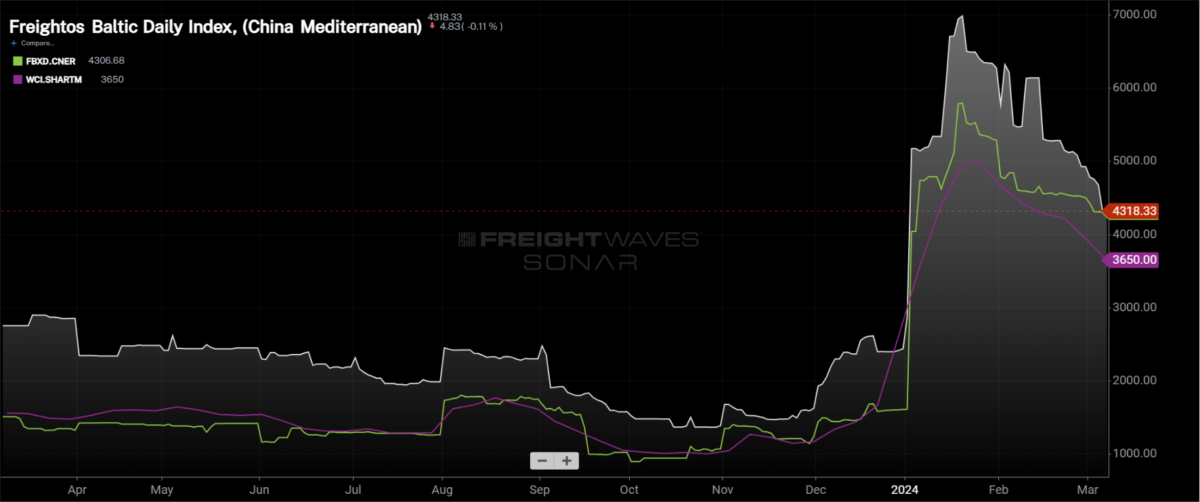
Task: Click the Mar label on the time axis
Action: (1086, 491)
